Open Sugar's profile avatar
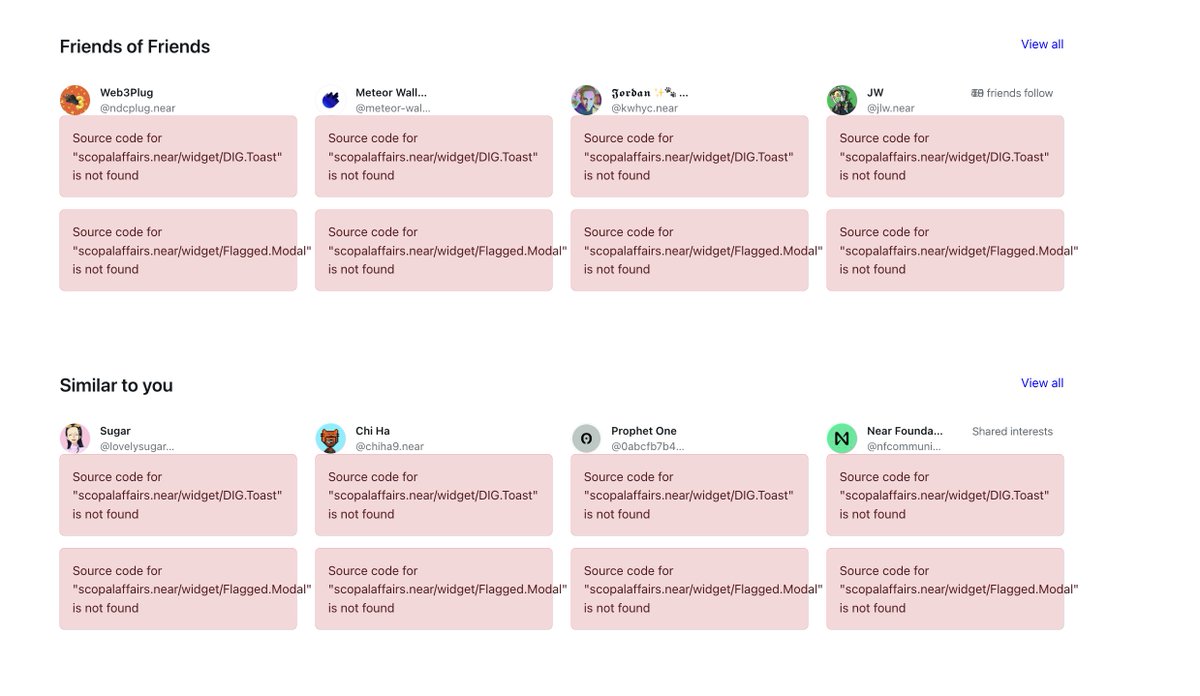This screenshot has width=1200, height=696. 75,438
